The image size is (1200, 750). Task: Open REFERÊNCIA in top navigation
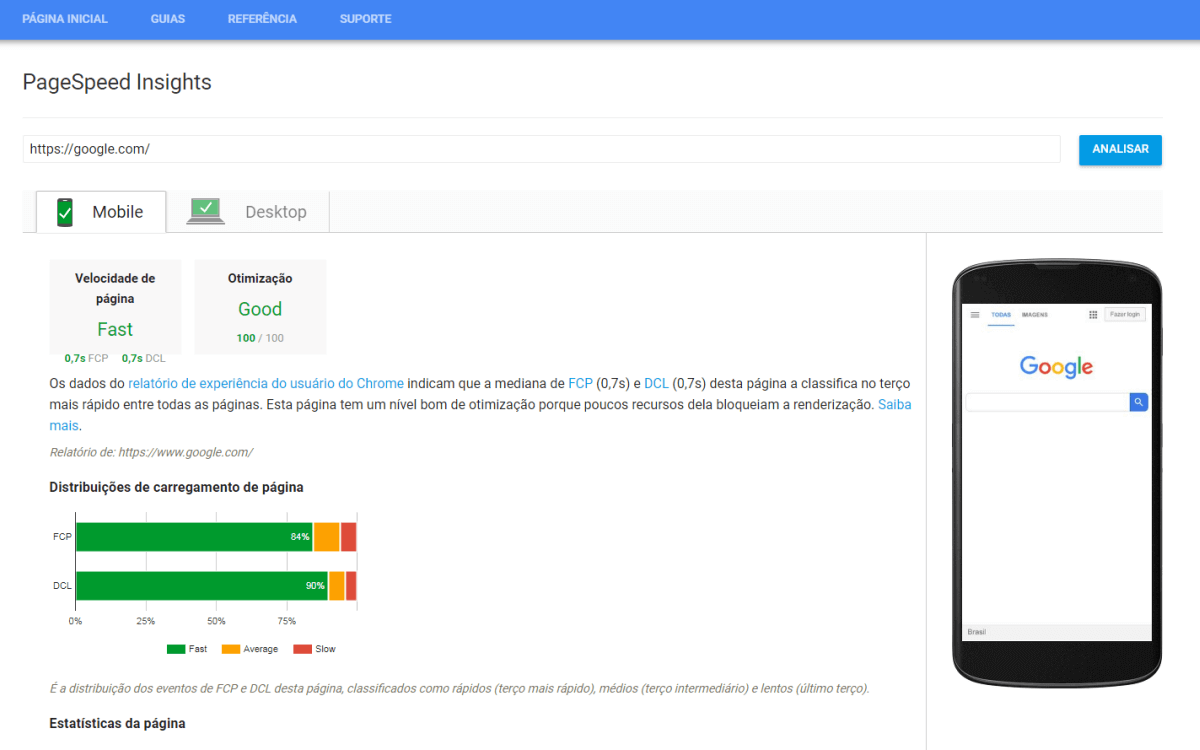262,19
